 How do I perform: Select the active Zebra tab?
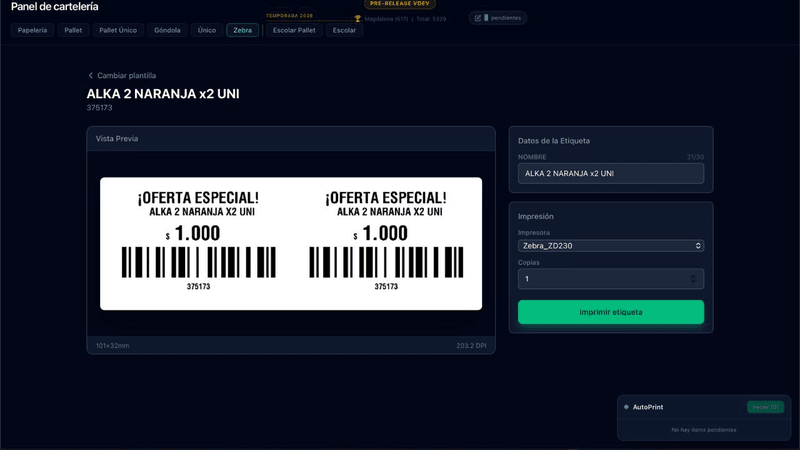click(x=242, y=30)
